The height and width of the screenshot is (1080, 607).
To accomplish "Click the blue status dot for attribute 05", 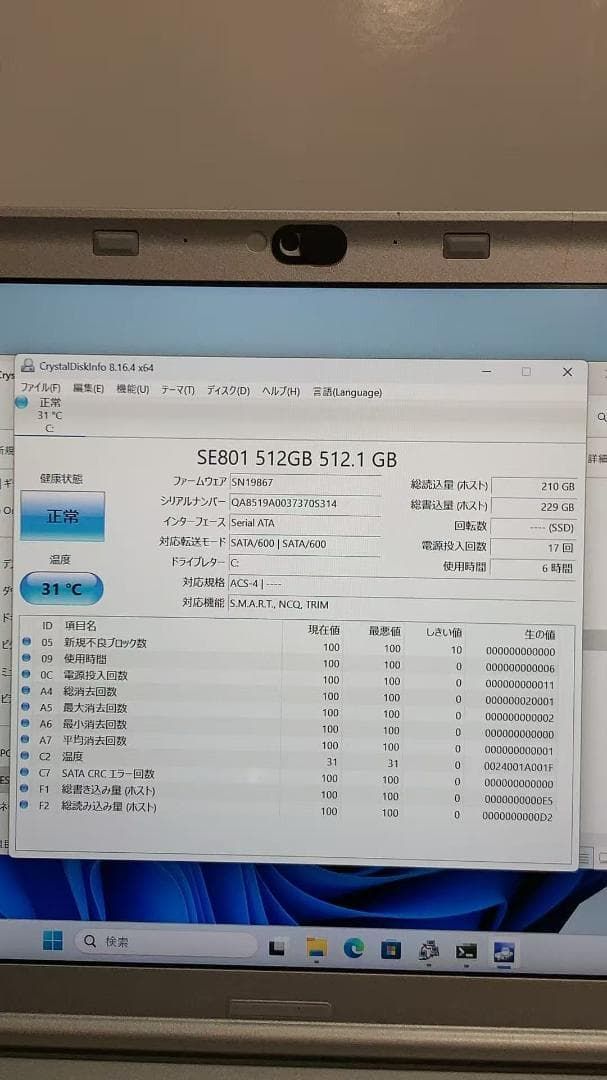I will click(26, 641).
